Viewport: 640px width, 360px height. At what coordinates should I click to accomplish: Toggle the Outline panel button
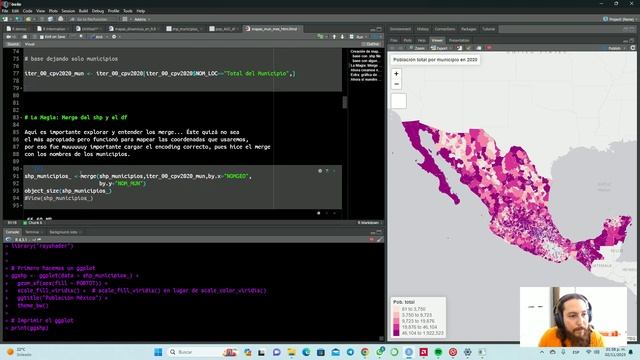tap(371, 44)
